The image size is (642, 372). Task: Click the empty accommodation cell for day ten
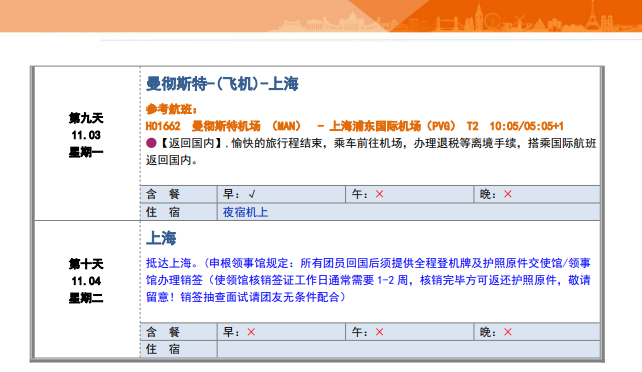click(408, 349)
